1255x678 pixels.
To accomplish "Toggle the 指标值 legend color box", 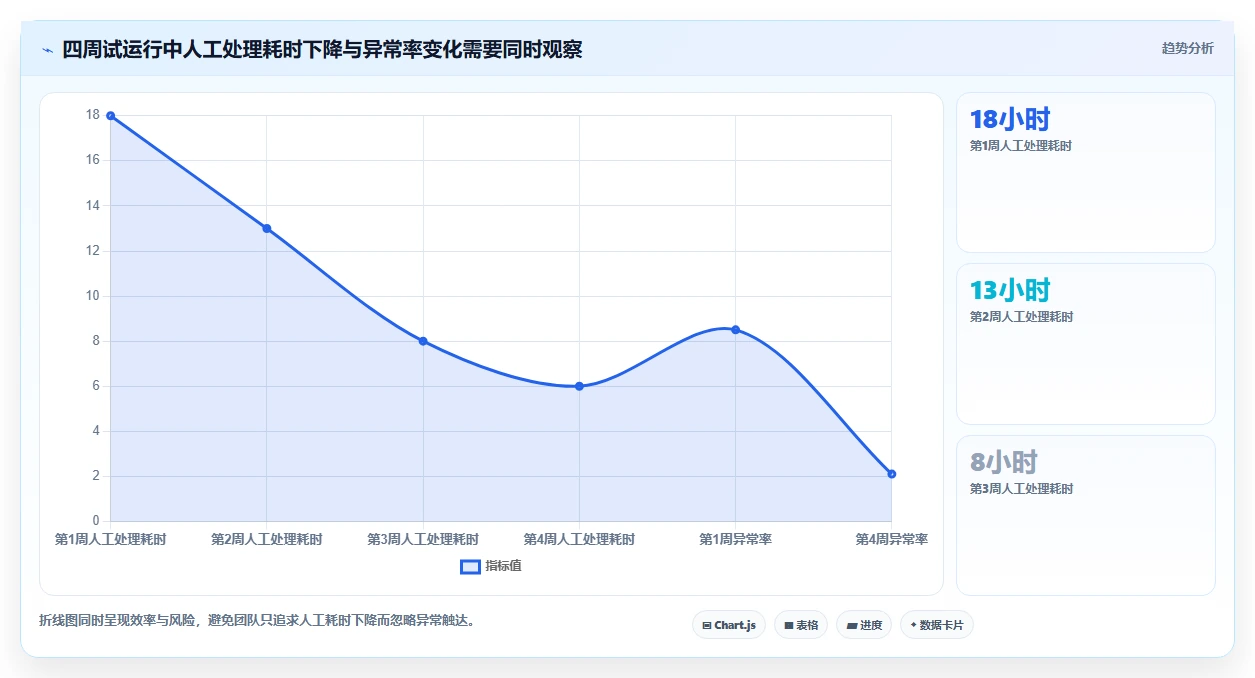I will pos(471,567).
